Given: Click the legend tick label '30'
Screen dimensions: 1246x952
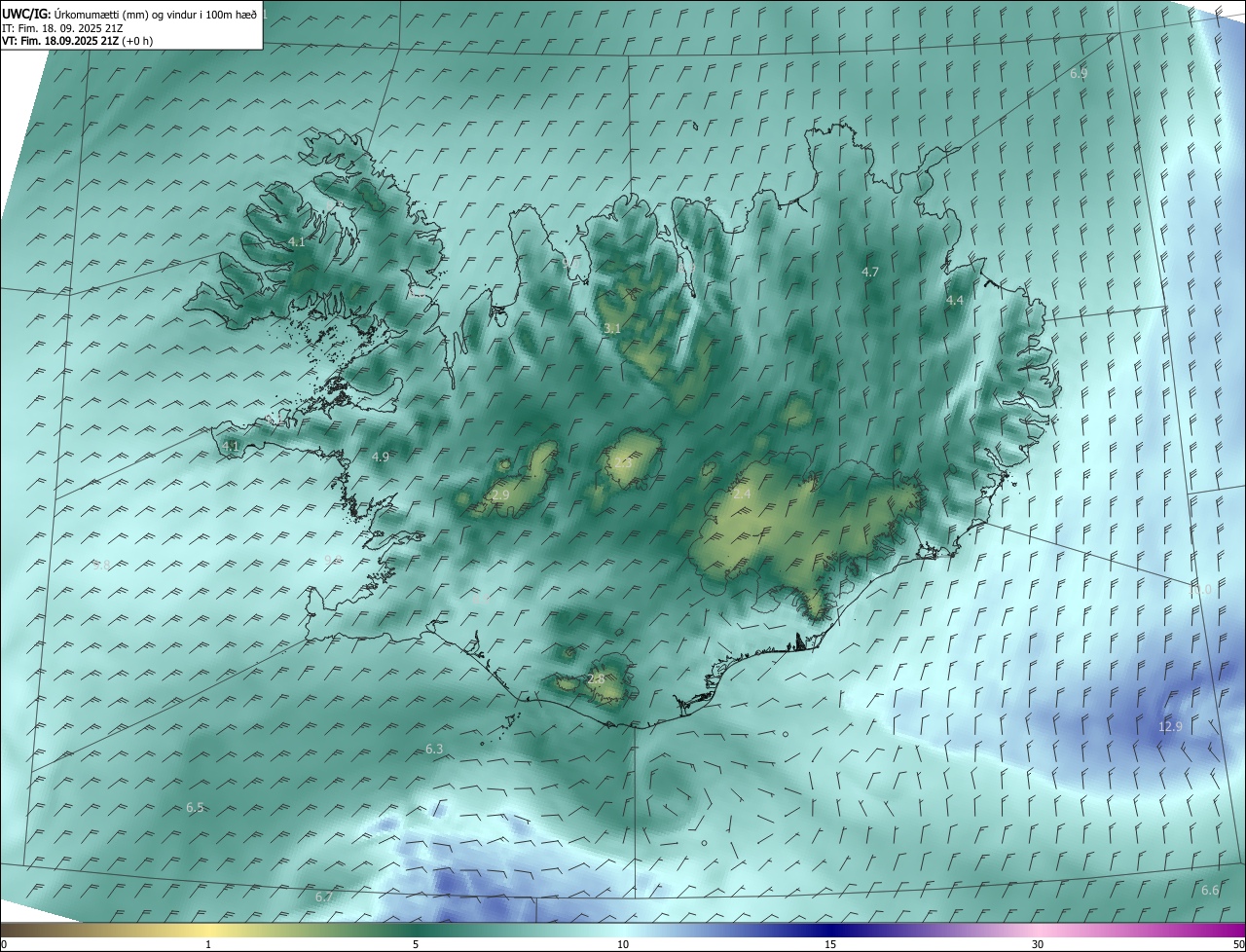Looking at the screenshot, I should (1038, 944).
